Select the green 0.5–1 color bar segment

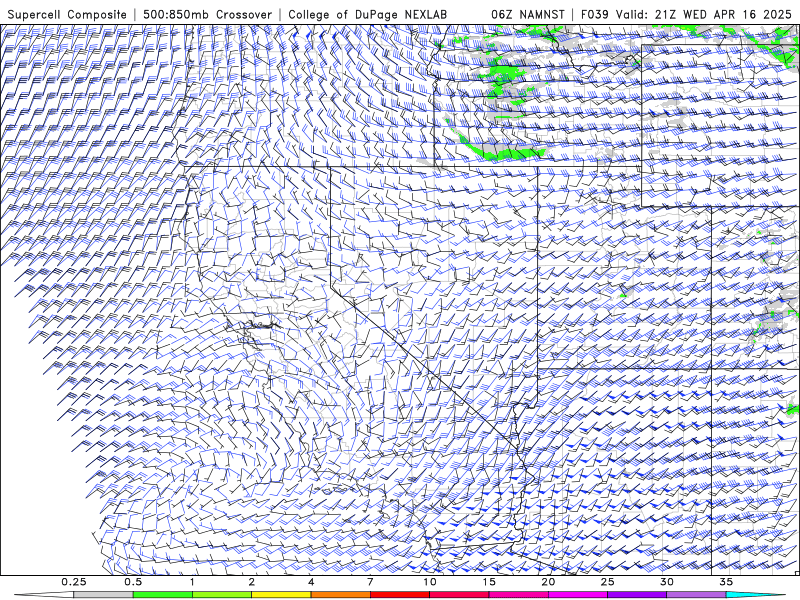click(162, 595)
